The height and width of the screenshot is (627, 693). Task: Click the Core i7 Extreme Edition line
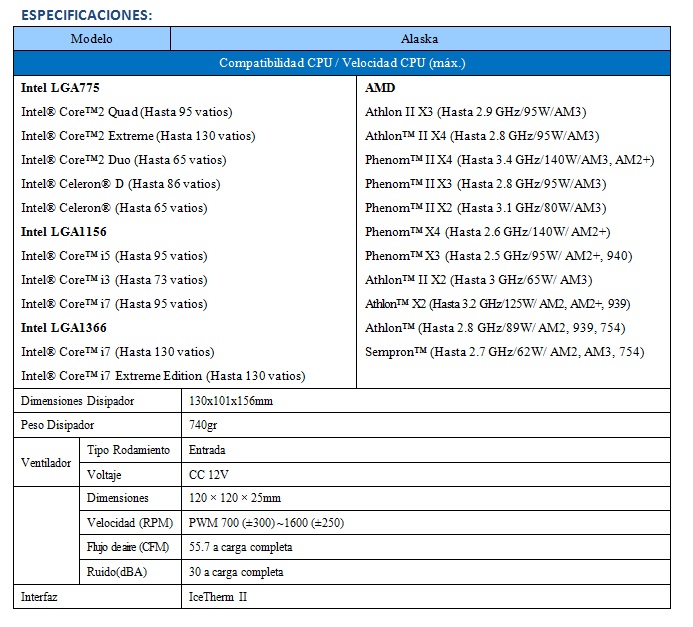coord(163,376)
